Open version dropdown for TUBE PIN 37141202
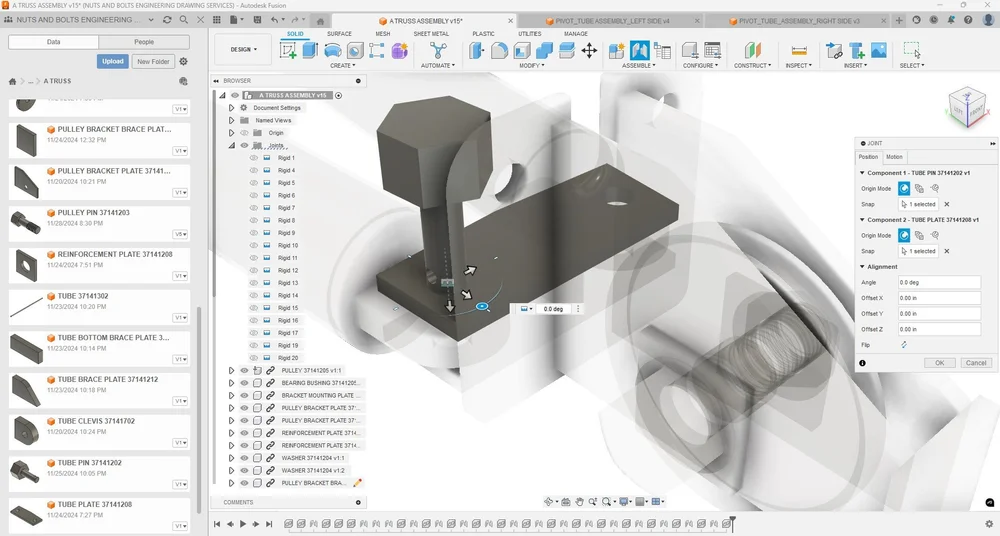The image size is (1000, 536). pyautogui.click(x=180, y=484)
